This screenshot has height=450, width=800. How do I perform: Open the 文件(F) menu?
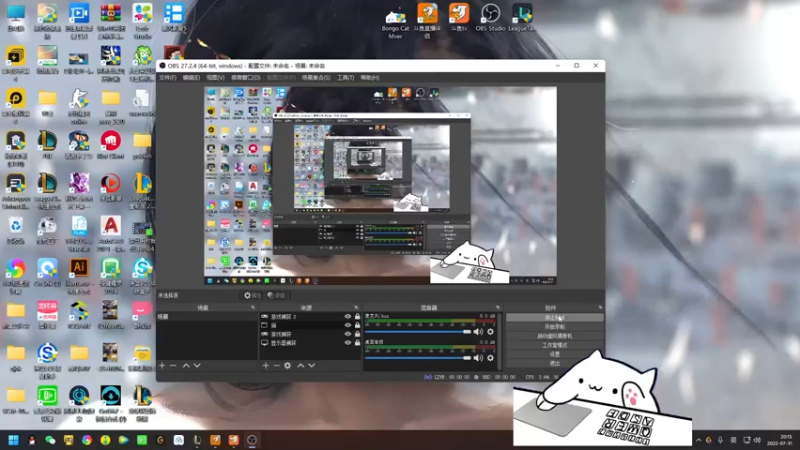pyautogui.click(x=168, y=78)
